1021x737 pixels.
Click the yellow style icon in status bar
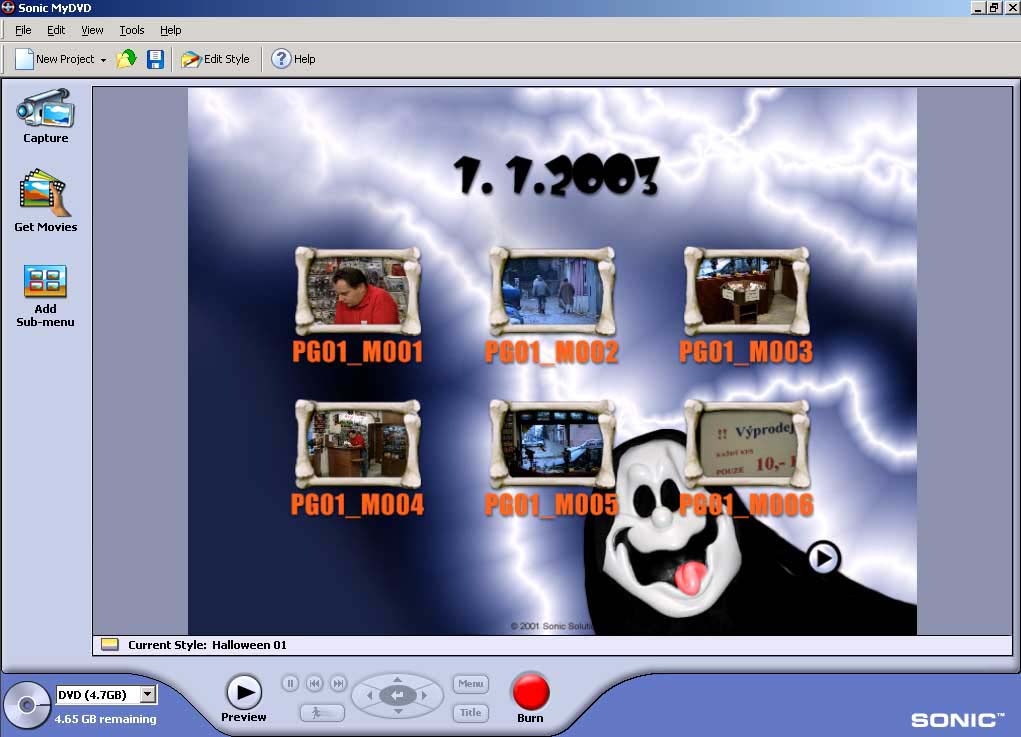[110, 645]
